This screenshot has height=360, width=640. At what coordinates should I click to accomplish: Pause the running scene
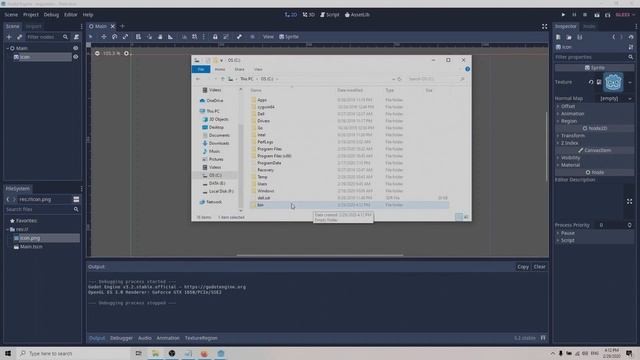point(574,15)
